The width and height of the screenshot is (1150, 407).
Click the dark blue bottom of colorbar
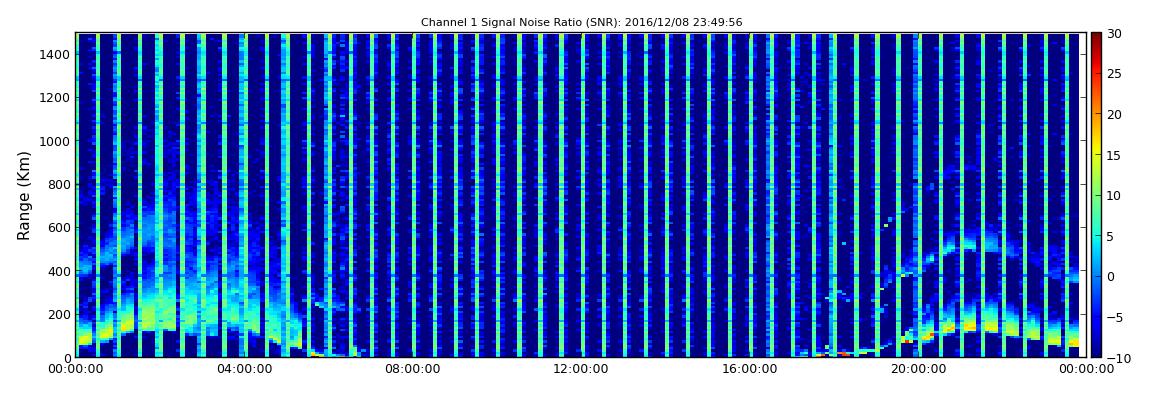tap(1096, 351)
